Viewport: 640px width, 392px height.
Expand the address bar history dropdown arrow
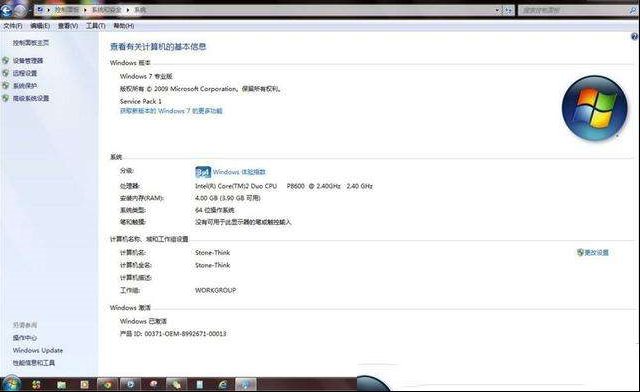click(x=498, y=10)
